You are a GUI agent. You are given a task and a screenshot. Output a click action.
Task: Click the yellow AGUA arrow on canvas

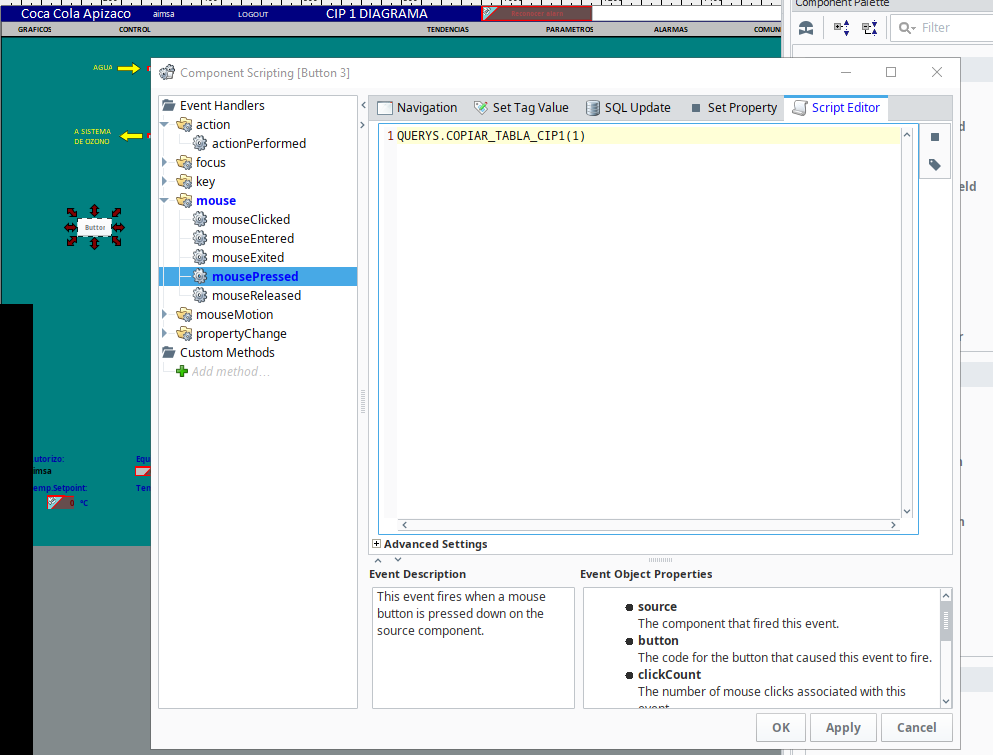129,68
